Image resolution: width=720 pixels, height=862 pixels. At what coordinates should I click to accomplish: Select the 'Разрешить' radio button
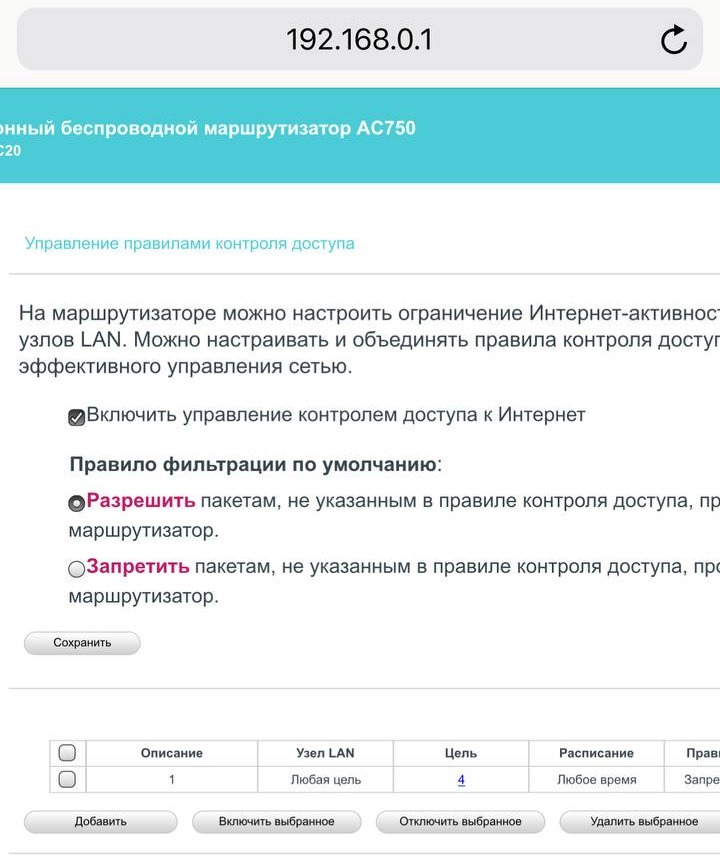tap(76, 504)
